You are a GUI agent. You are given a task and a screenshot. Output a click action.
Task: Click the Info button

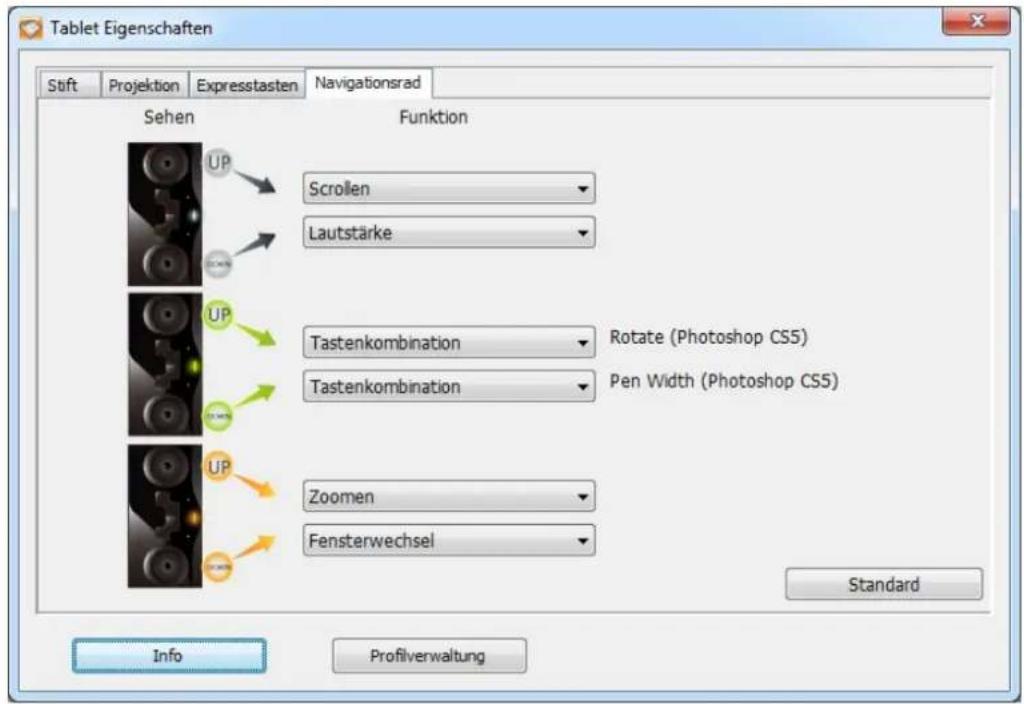click(x=168, y=655)
